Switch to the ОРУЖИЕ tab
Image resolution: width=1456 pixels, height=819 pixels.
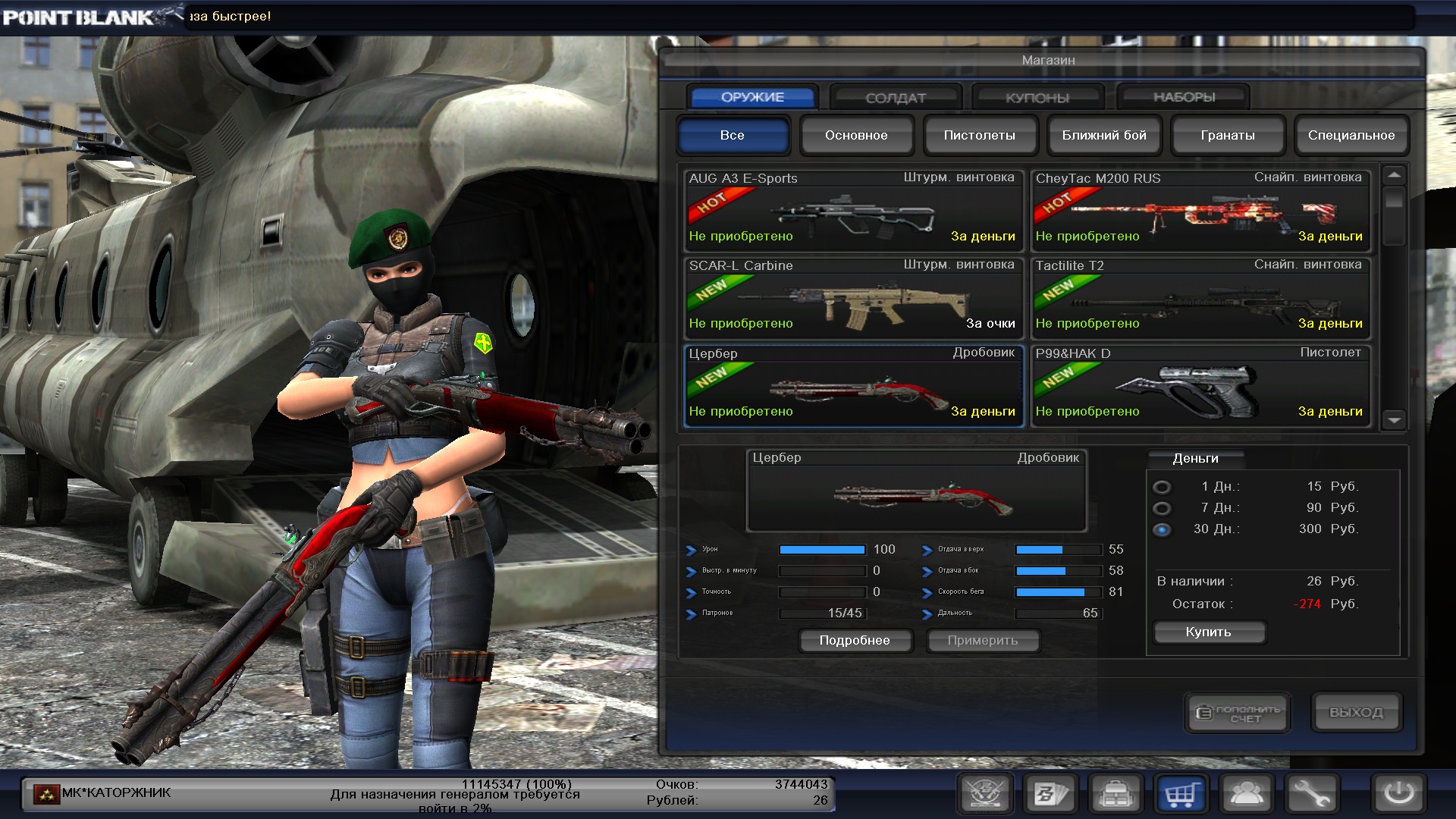[x=752, y=97]
